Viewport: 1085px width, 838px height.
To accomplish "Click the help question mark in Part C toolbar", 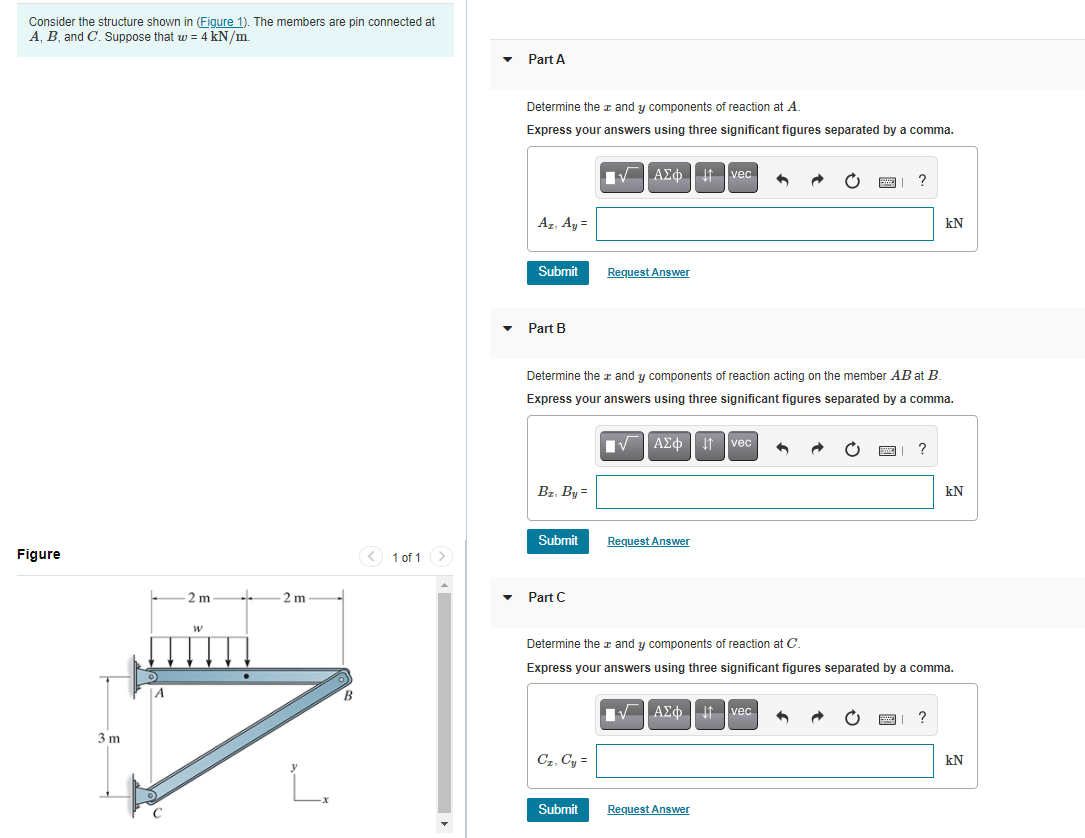I will [921, 715].
